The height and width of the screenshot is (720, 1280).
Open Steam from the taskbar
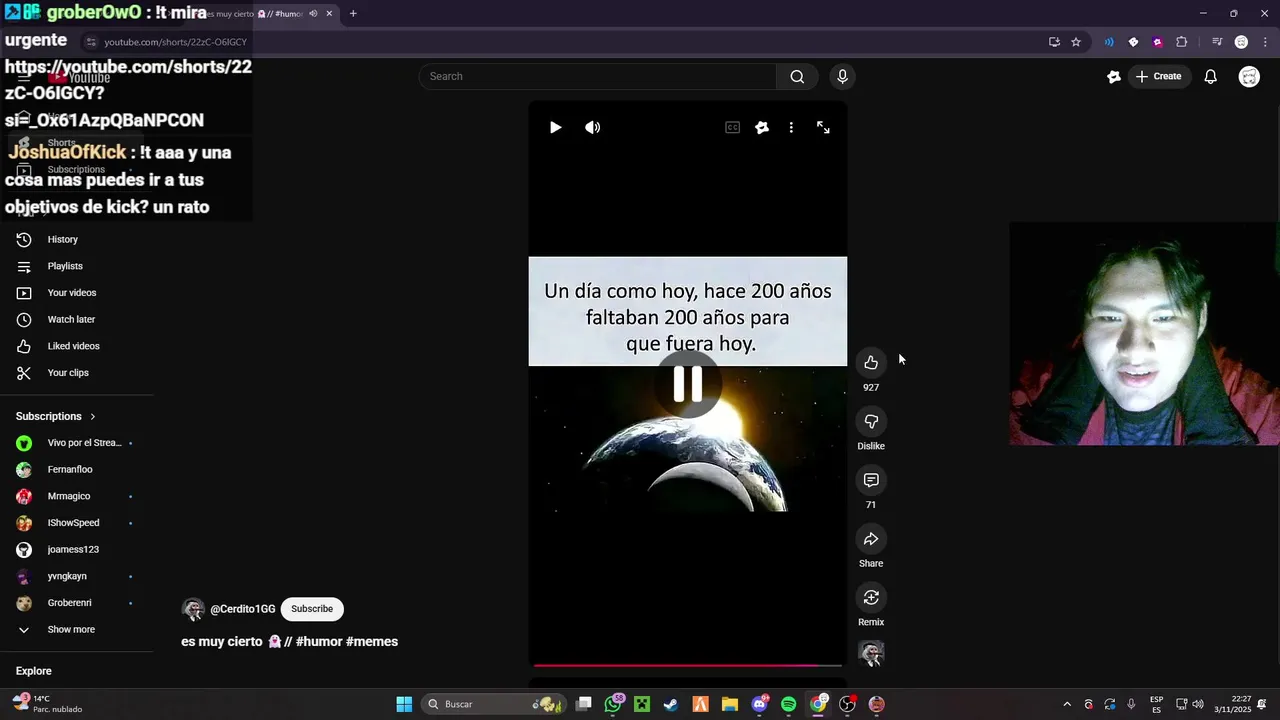pos(671,704)
